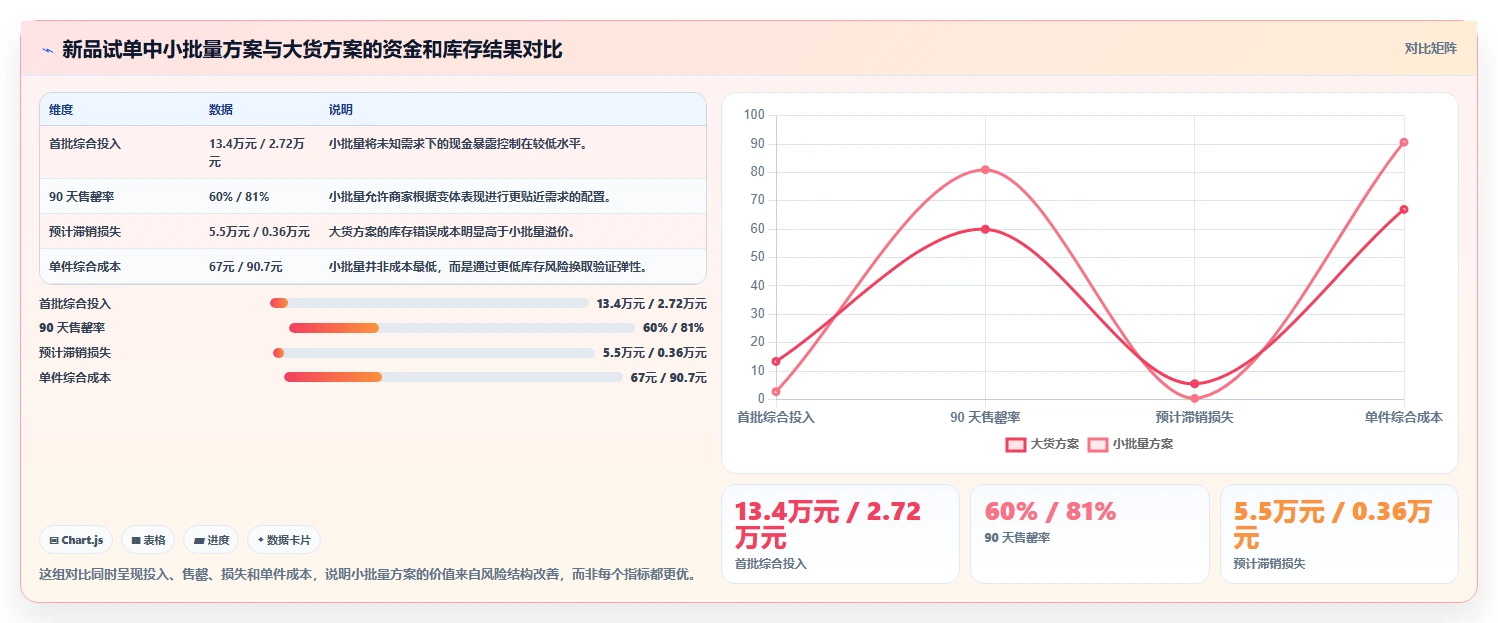Click chart point 小批量方案 at 单件综合成本
Screen dimensions: 1498x623
pyautogui.click(x=1404, y=142)
